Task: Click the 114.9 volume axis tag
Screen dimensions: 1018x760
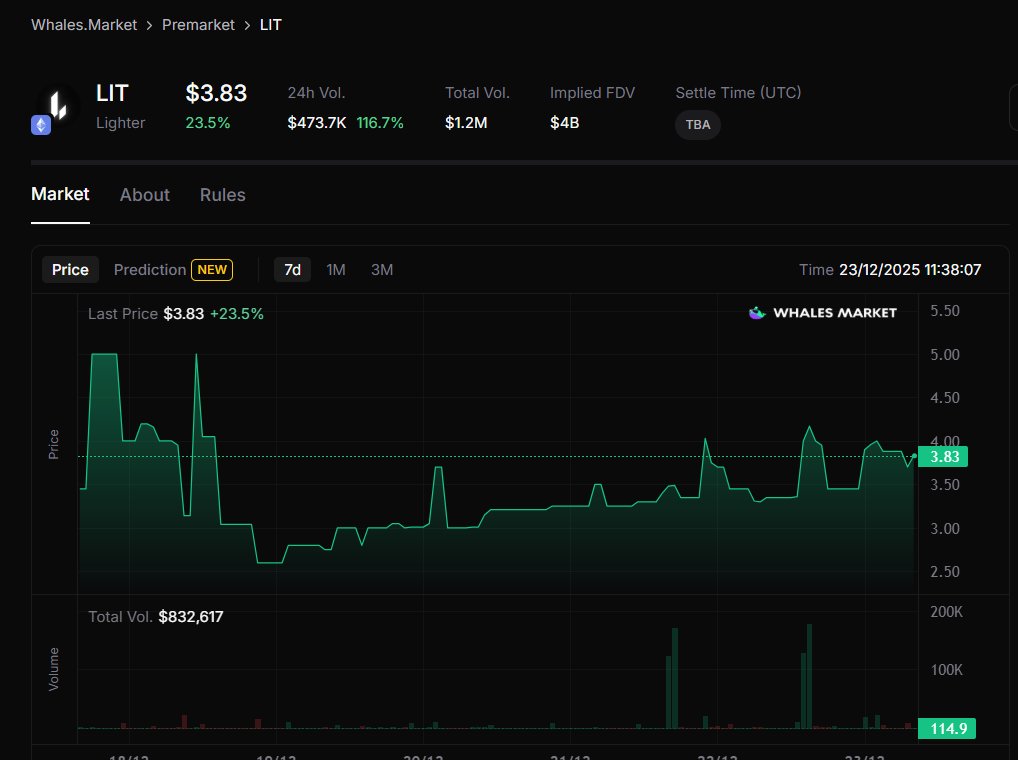Action: 947,728
